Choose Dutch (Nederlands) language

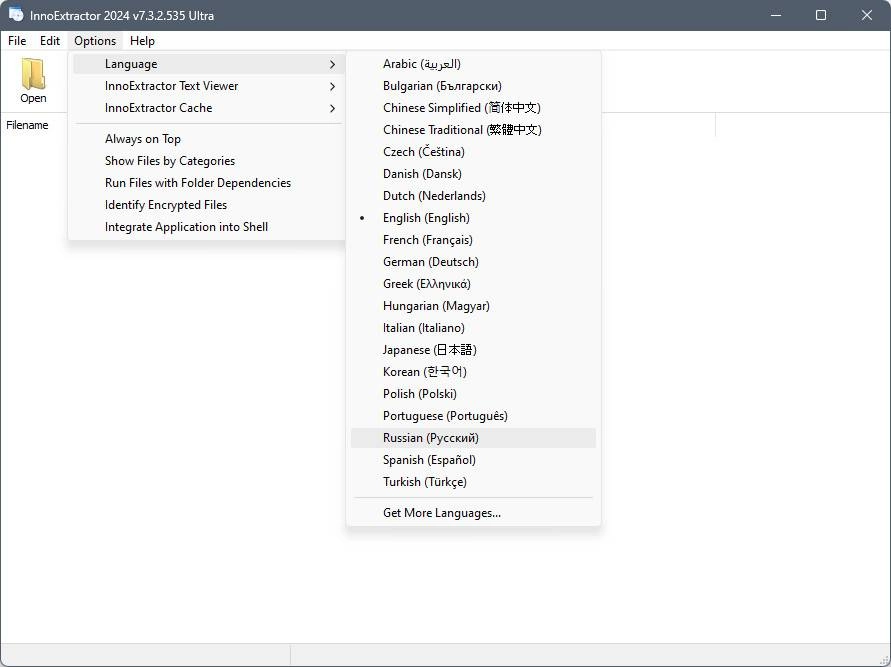click(473, 196)
